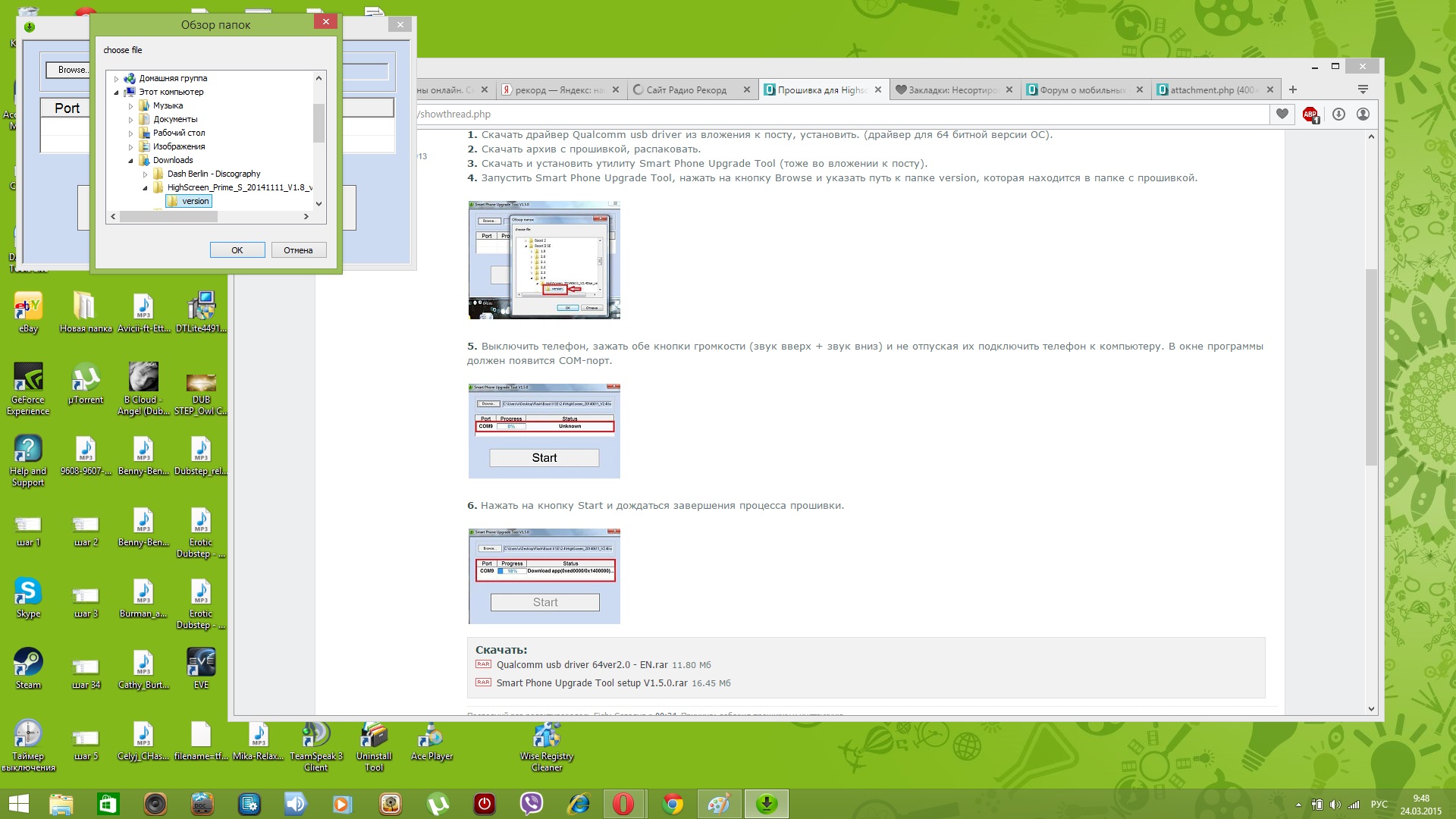Switch to Сайт Радио Рекорд tab
The height and width of the screenshot is (819, 1456).
[686, 90]
